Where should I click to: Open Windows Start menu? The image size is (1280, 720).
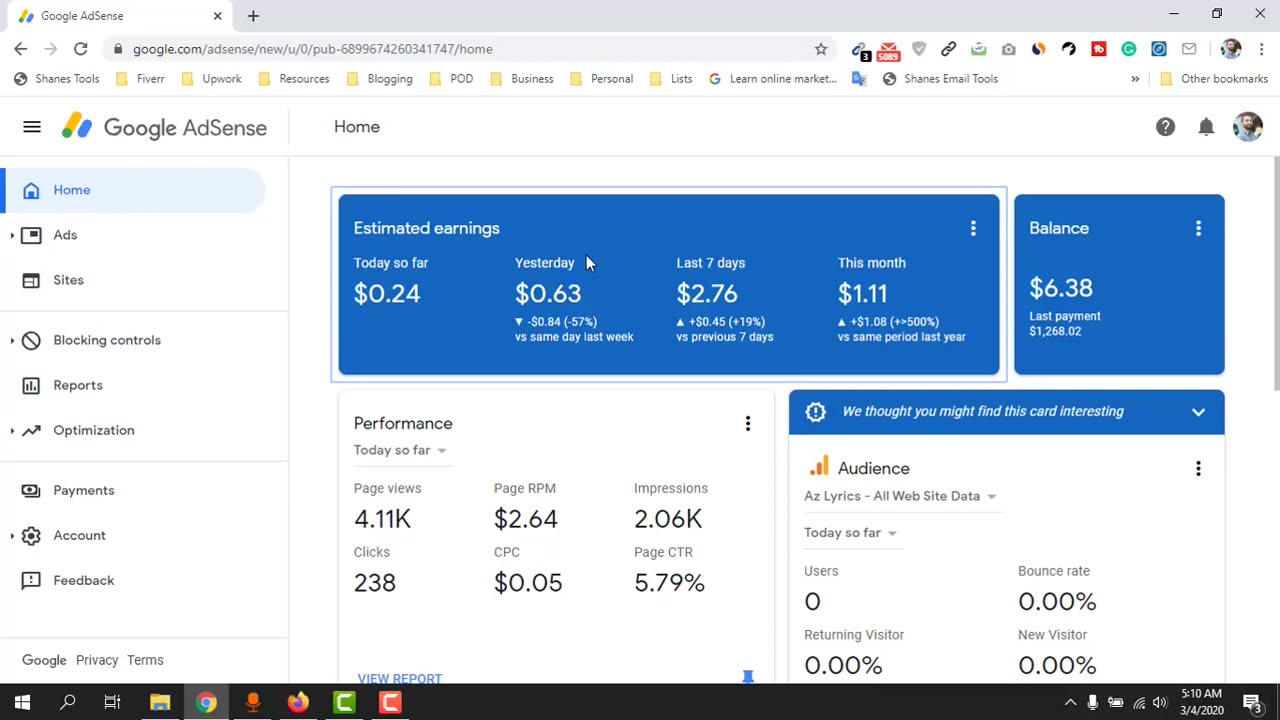[22, 703]
